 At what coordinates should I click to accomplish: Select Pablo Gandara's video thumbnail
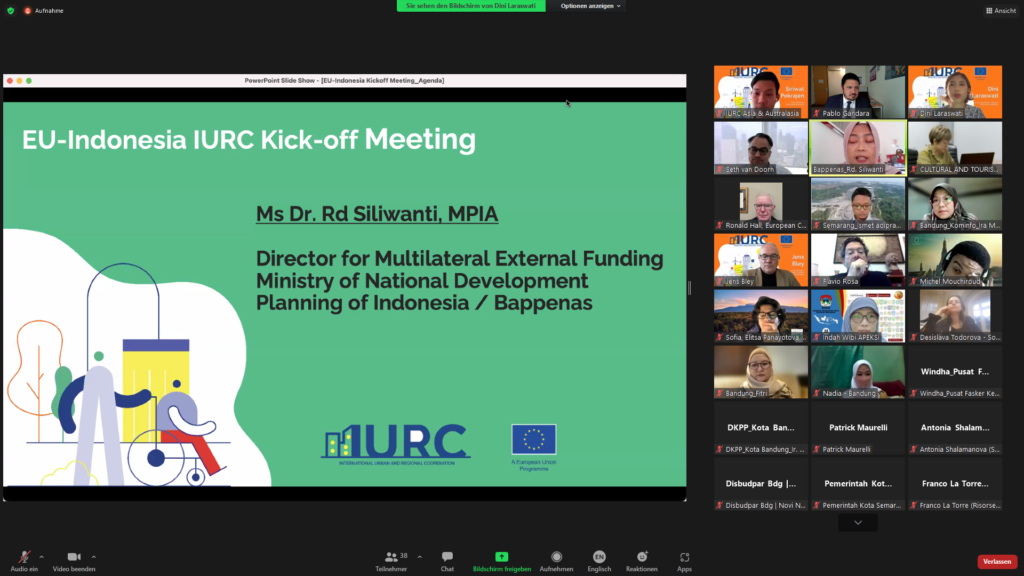coord(857,92)
